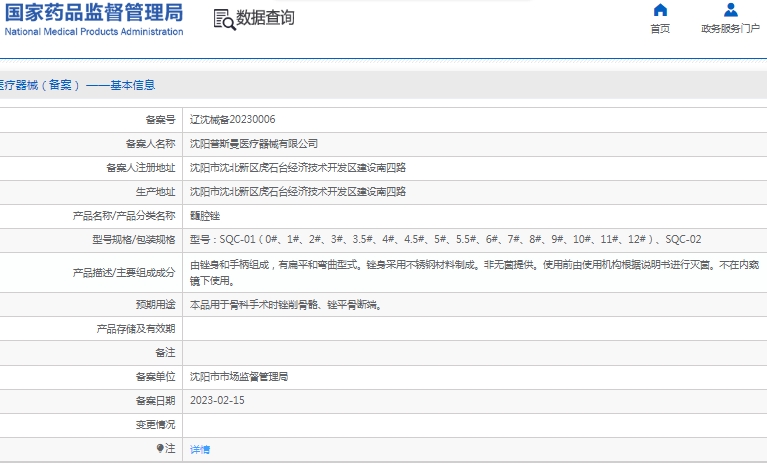Viewport: 767px width, 469px height.
Task: Click the 预期用途 row label
Action: click(156, 305)
